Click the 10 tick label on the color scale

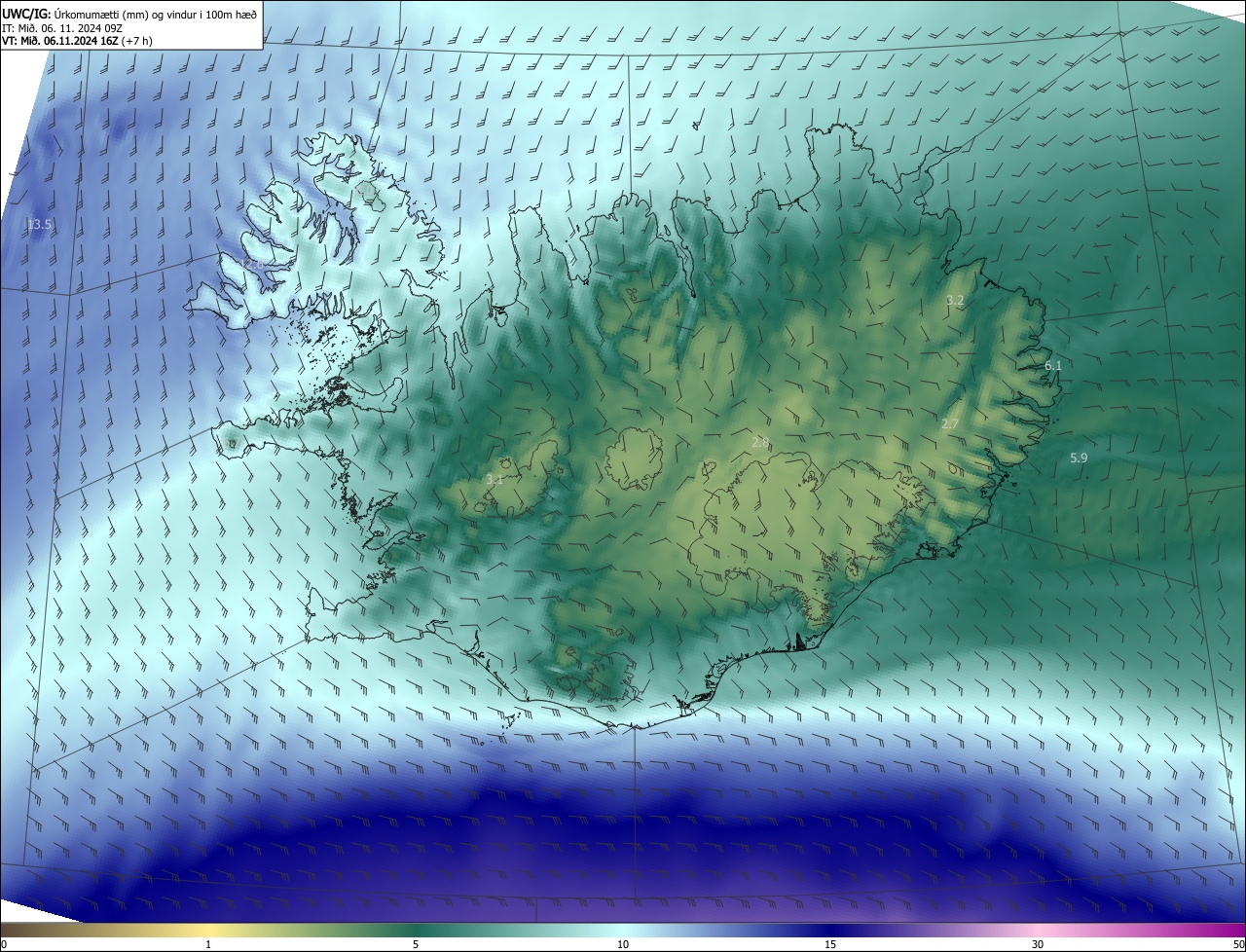[x=623, y=944]
